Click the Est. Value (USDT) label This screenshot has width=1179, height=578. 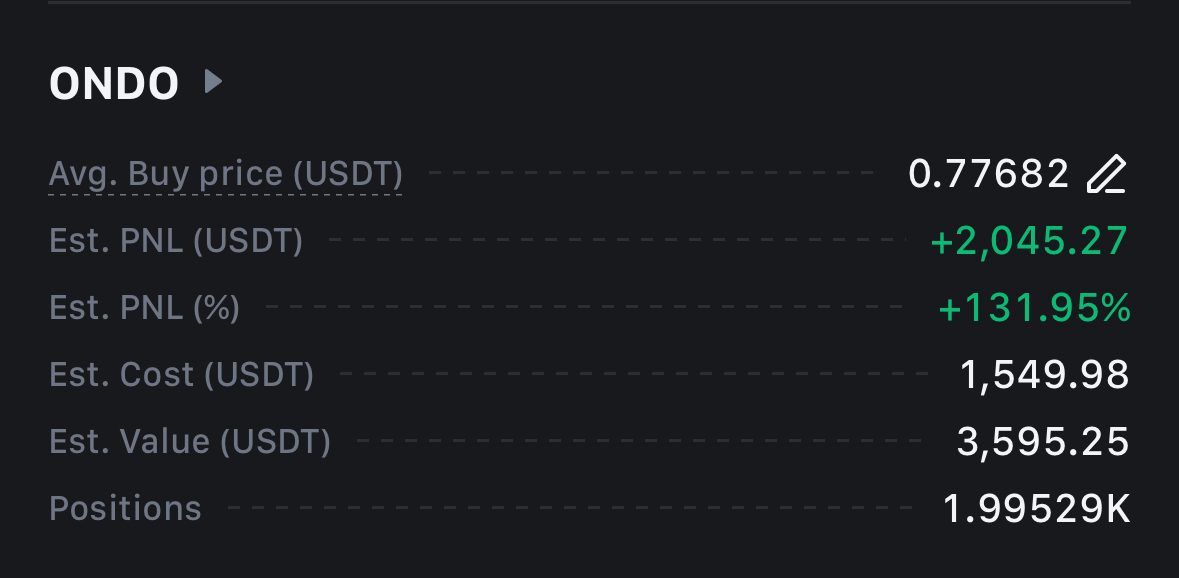[x=190, y=441]
